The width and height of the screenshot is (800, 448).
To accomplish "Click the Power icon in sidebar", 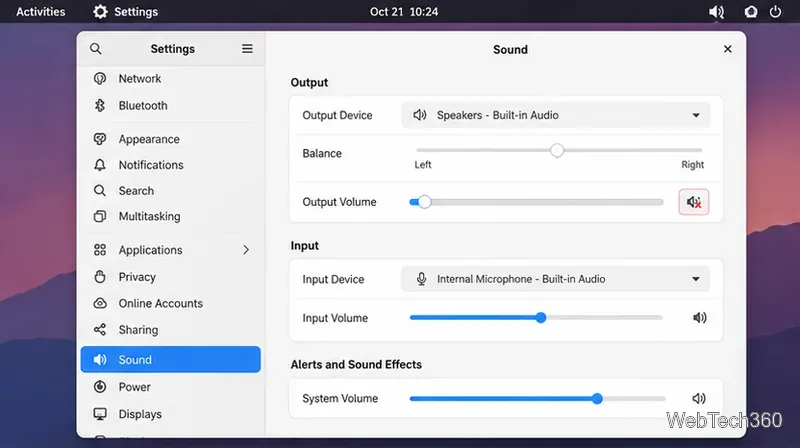I will point(100,387).
